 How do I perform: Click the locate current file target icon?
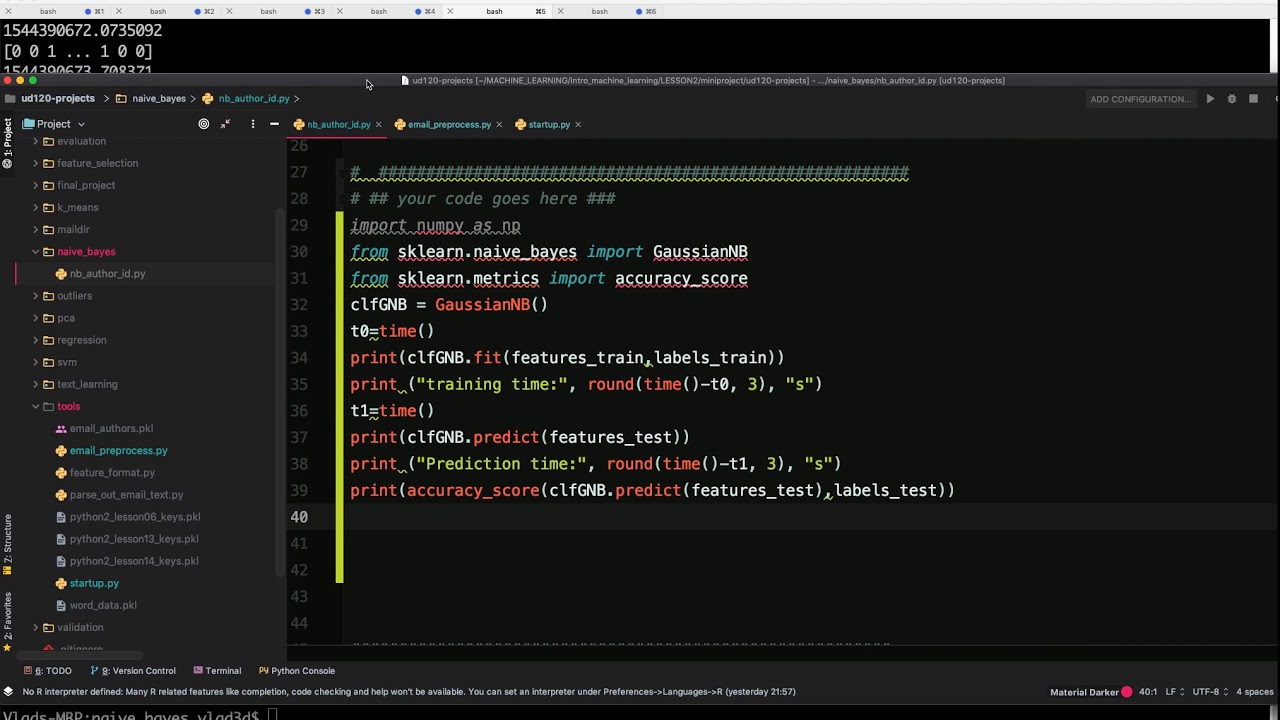pyautogui.click(x=204, y=124)
